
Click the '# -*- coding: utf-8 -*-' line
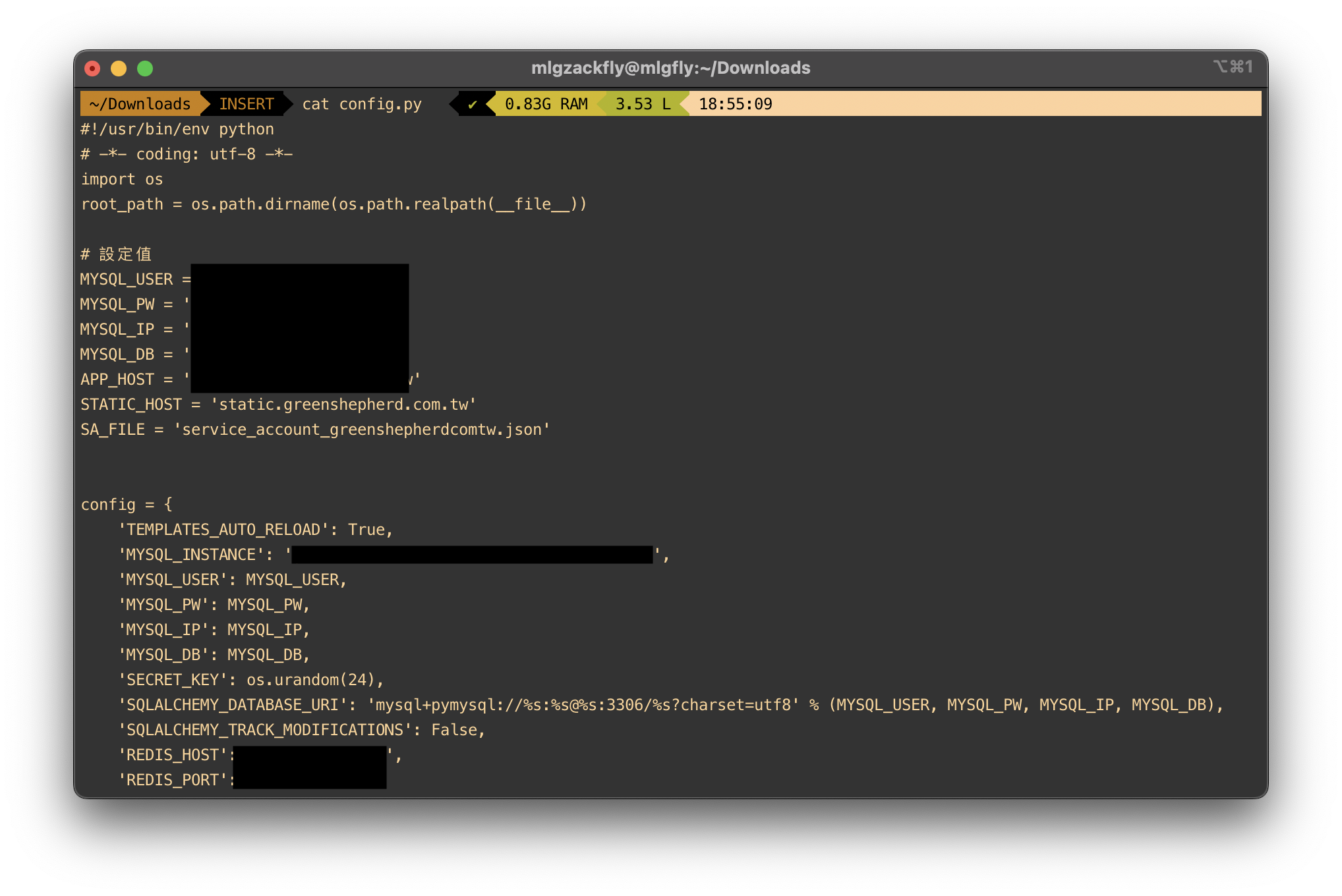(187, 154)
